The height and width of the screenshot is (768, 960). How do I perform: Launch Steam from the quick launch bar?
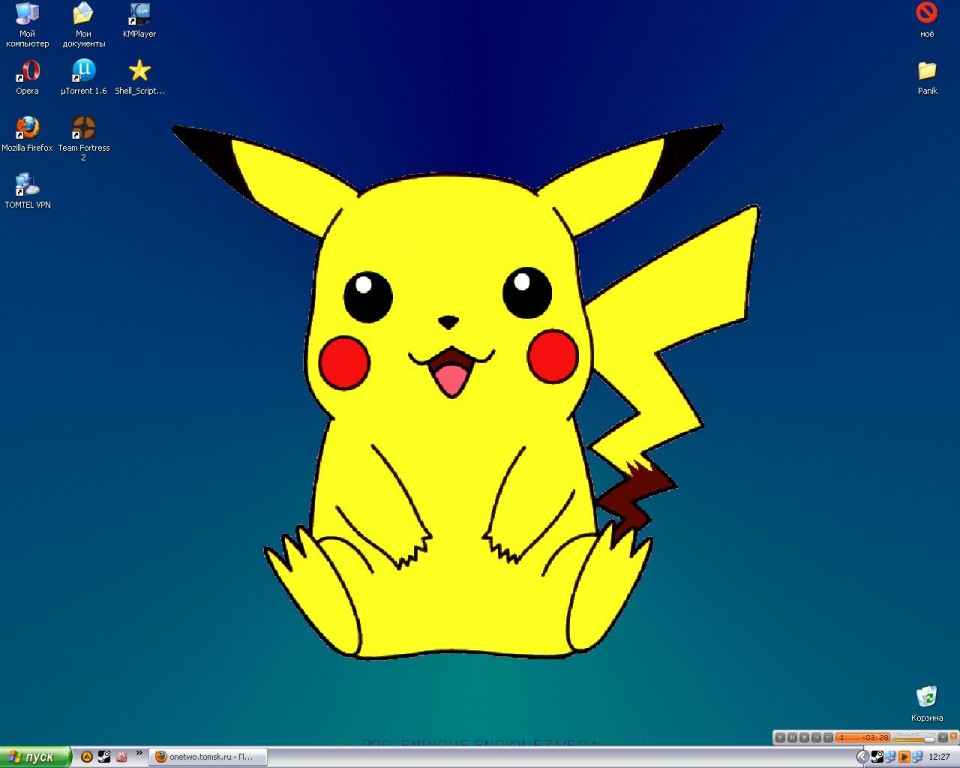point(104,756)
